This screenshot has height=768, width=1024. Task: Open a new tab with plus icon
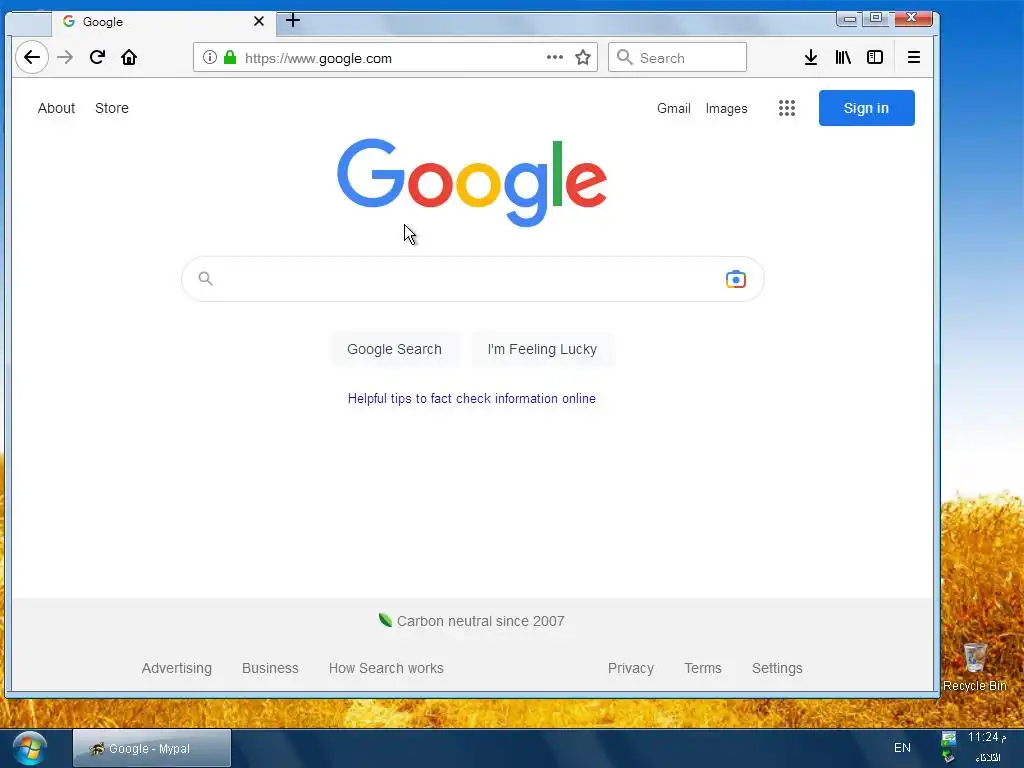pyautogui.click(x=293, y=21)
